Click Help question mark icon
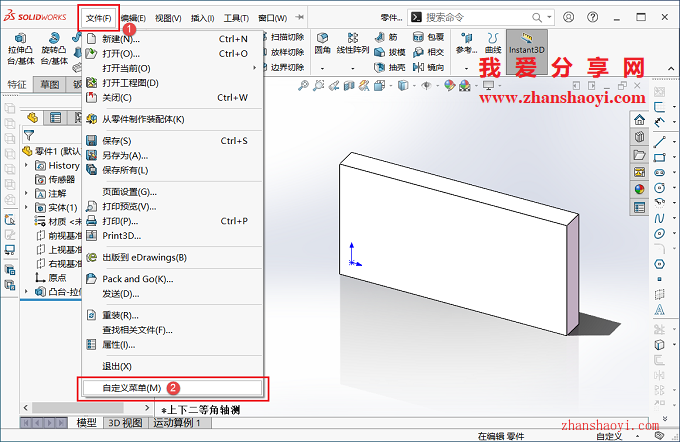This screenshot has width=680, height=442. pos(592,17)
